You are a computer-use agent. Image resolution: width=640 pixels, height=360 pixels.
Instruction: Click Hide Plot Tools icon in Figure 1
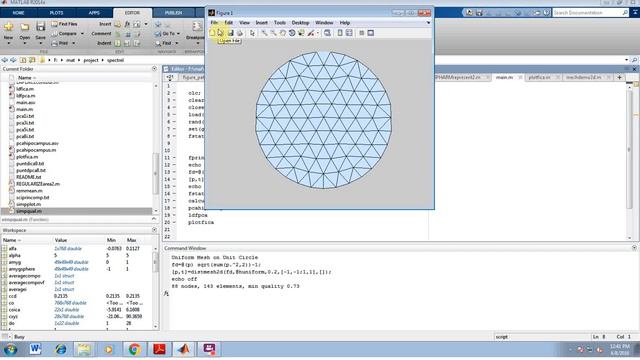click(x=362, y=33)
